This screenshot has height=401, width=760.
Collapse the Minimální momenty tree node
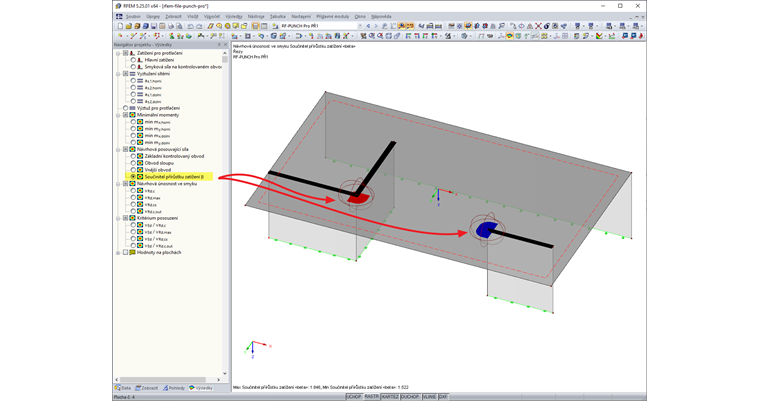tap(118, 115)
